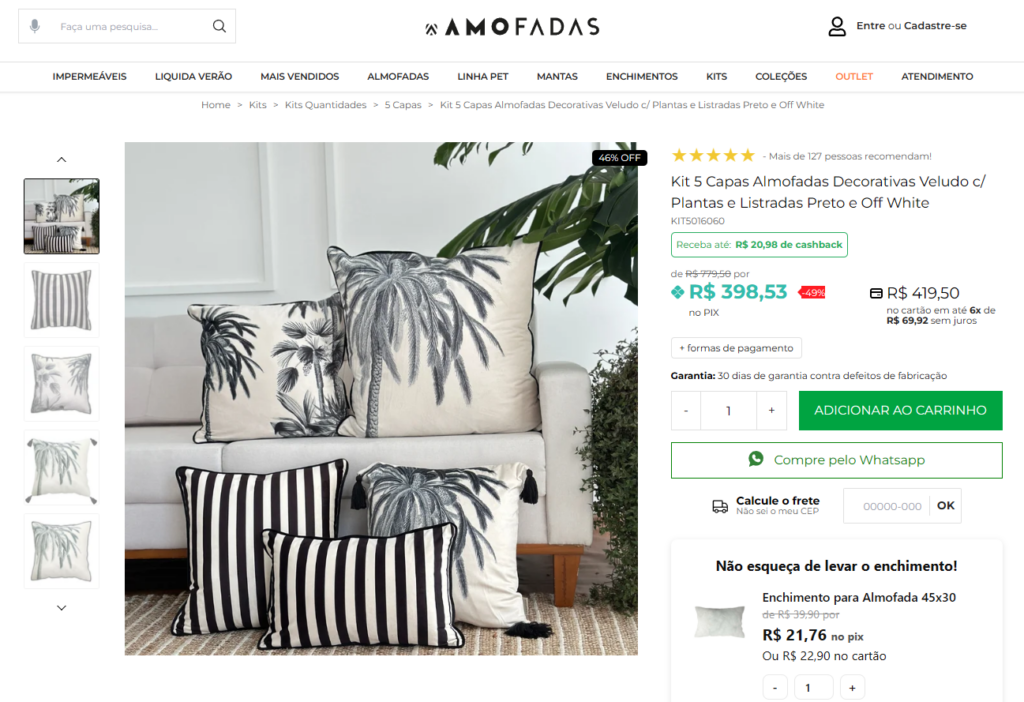Select the striped pillow thumbnail
Image resolution: width=1024 pixels, height=702 pixels.
coord(61,300)
